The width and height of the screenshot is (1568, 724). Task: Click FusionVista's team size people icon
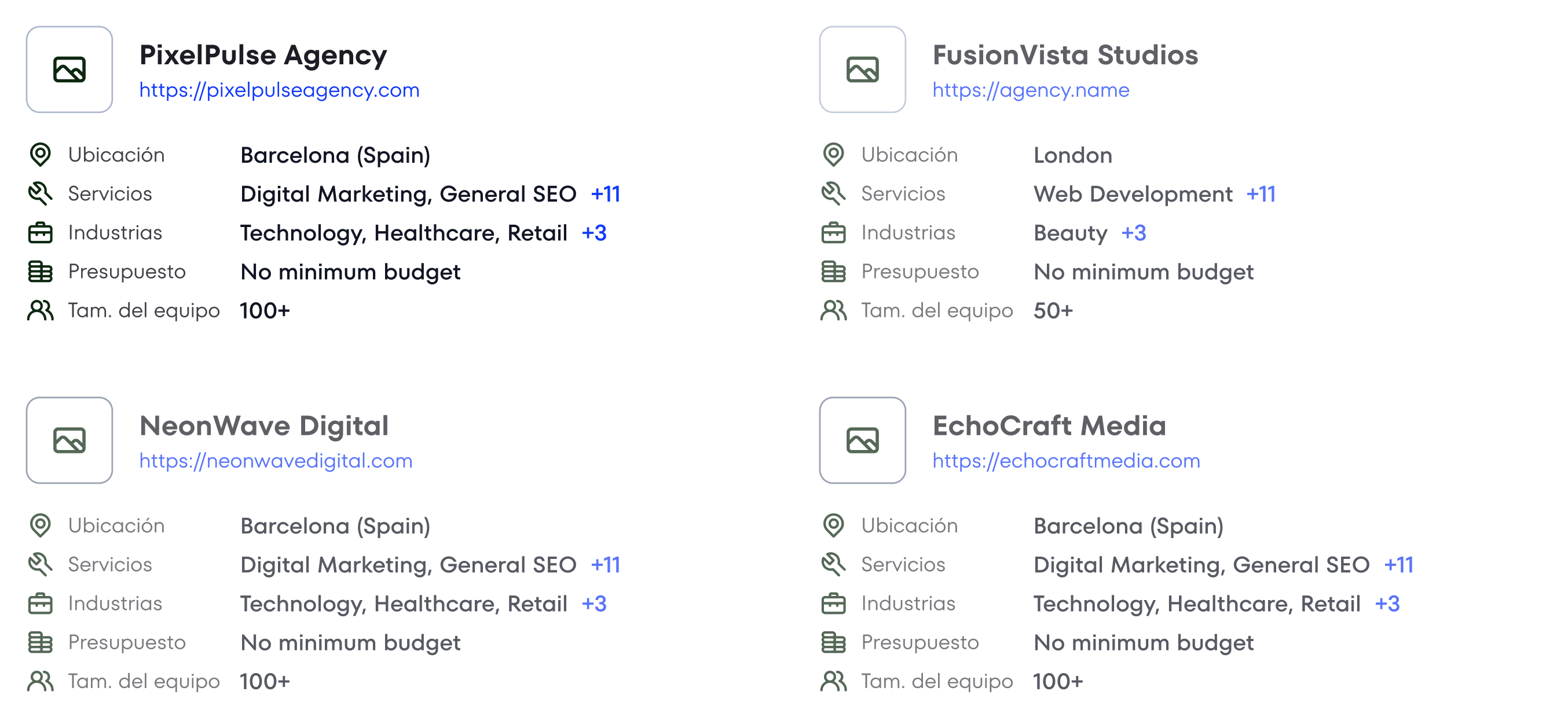pyautogui.click(x=833, y=310)
